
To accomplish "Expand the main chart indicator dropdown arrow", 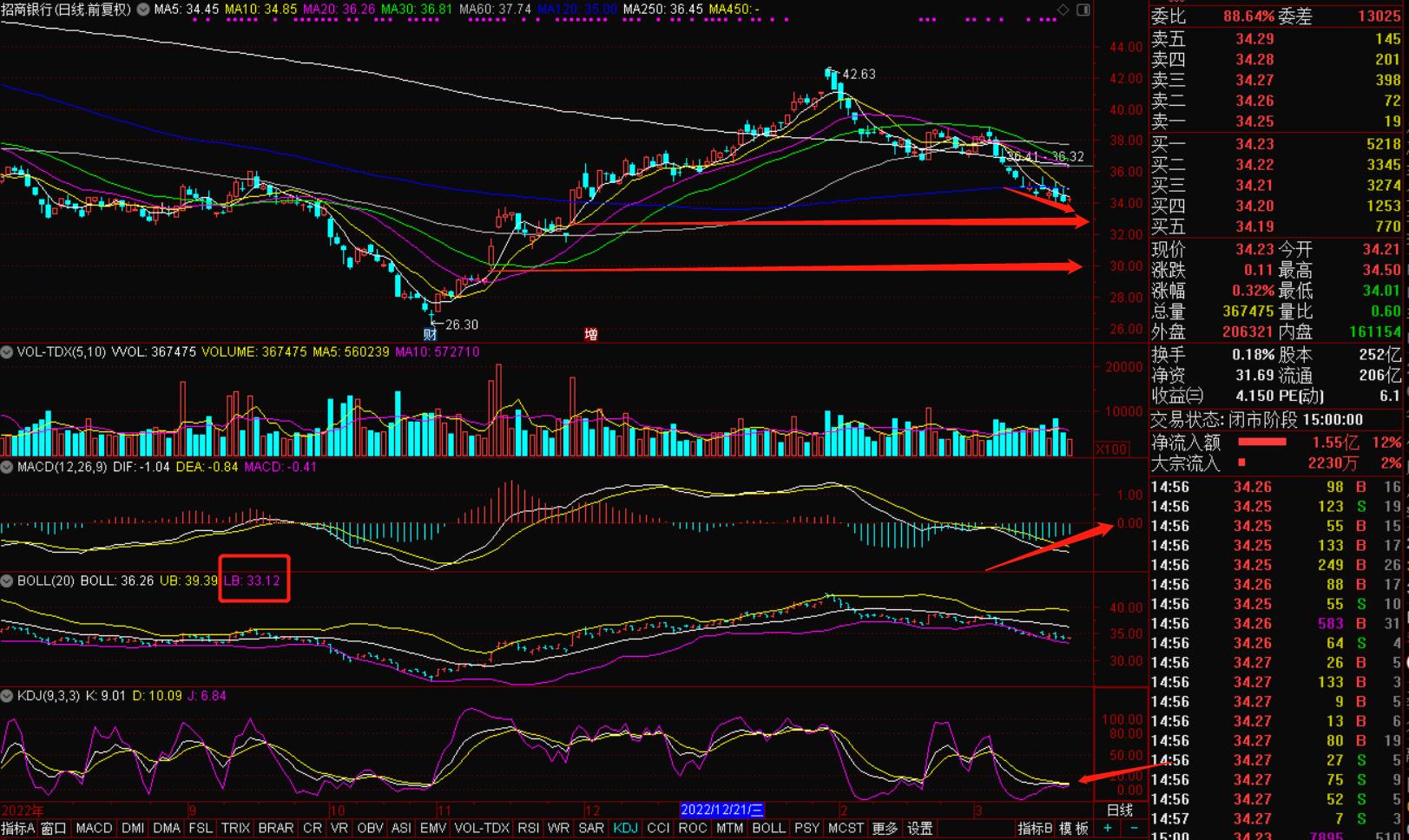I will (x=143, y=10).
